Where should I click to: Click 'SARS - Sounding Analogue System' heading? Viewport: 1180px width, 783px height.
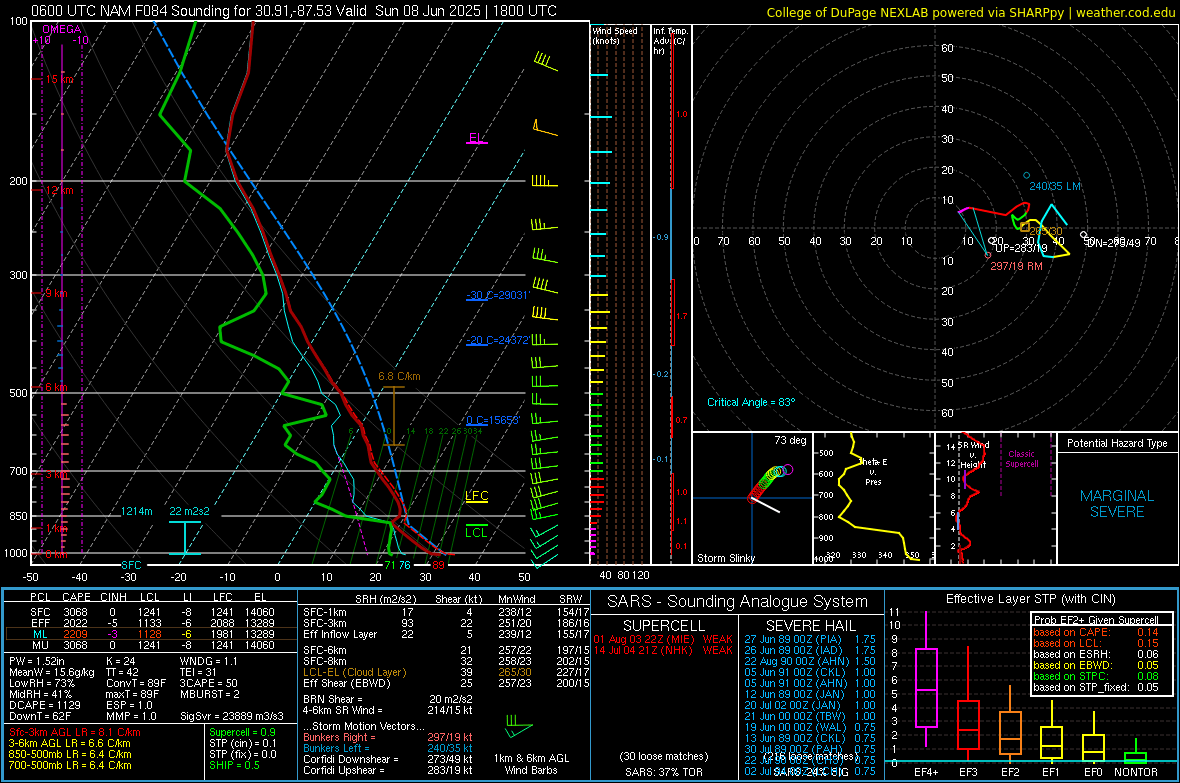[738, 602]
